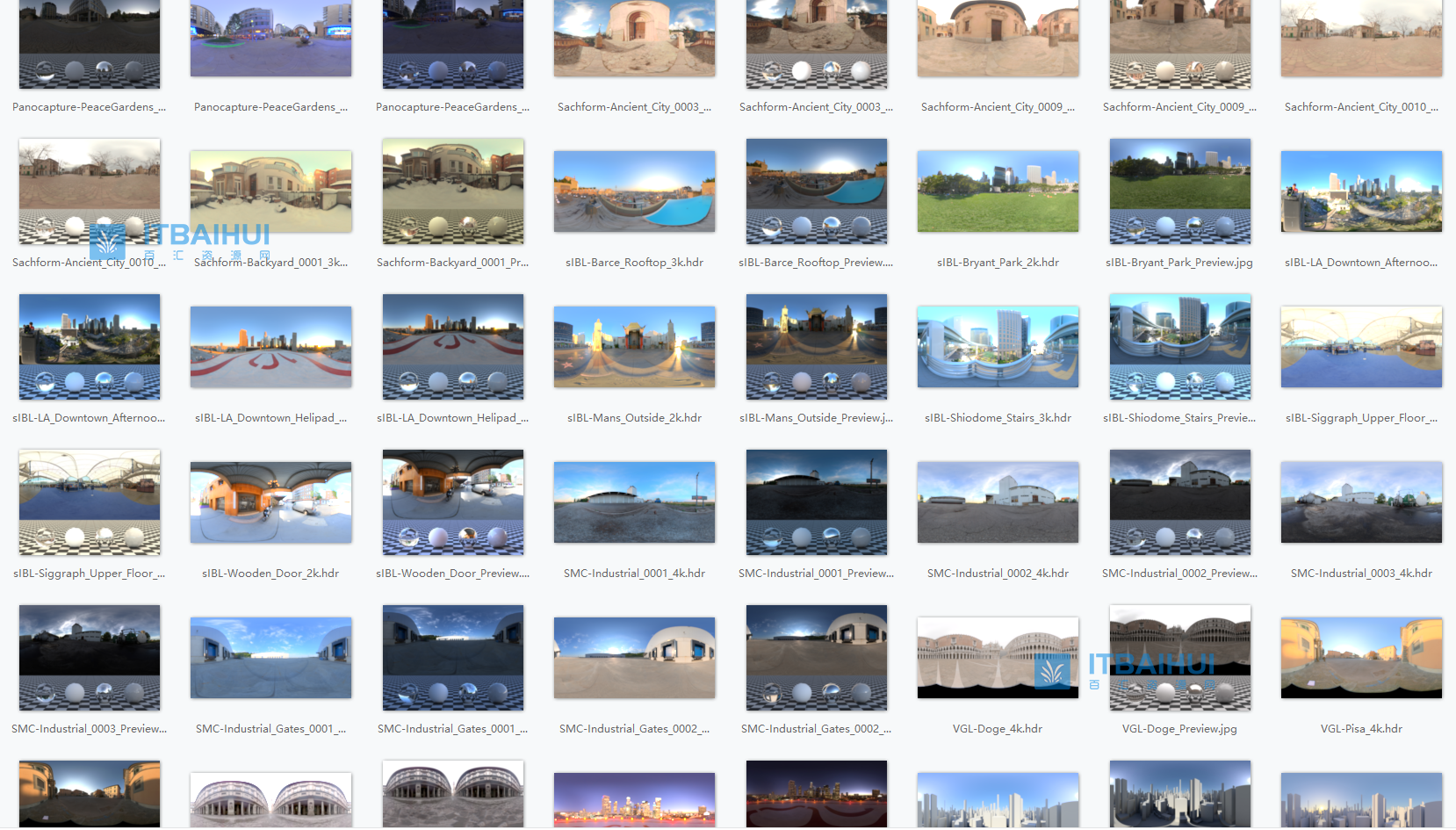Click the Sachform-Backyard_0001_Pr... file label

452,263
